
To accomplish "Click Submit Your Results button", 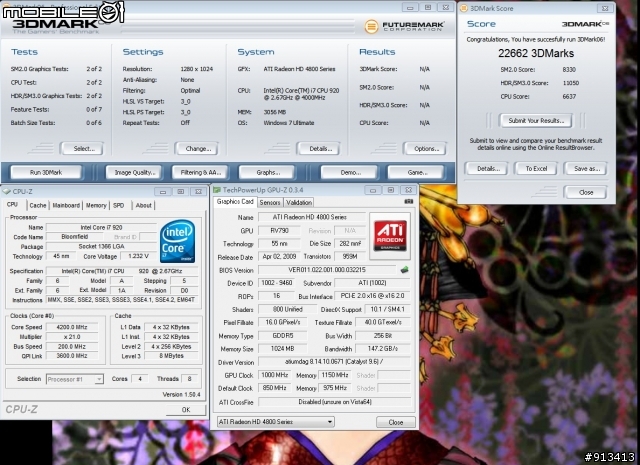I will (536, 120).
